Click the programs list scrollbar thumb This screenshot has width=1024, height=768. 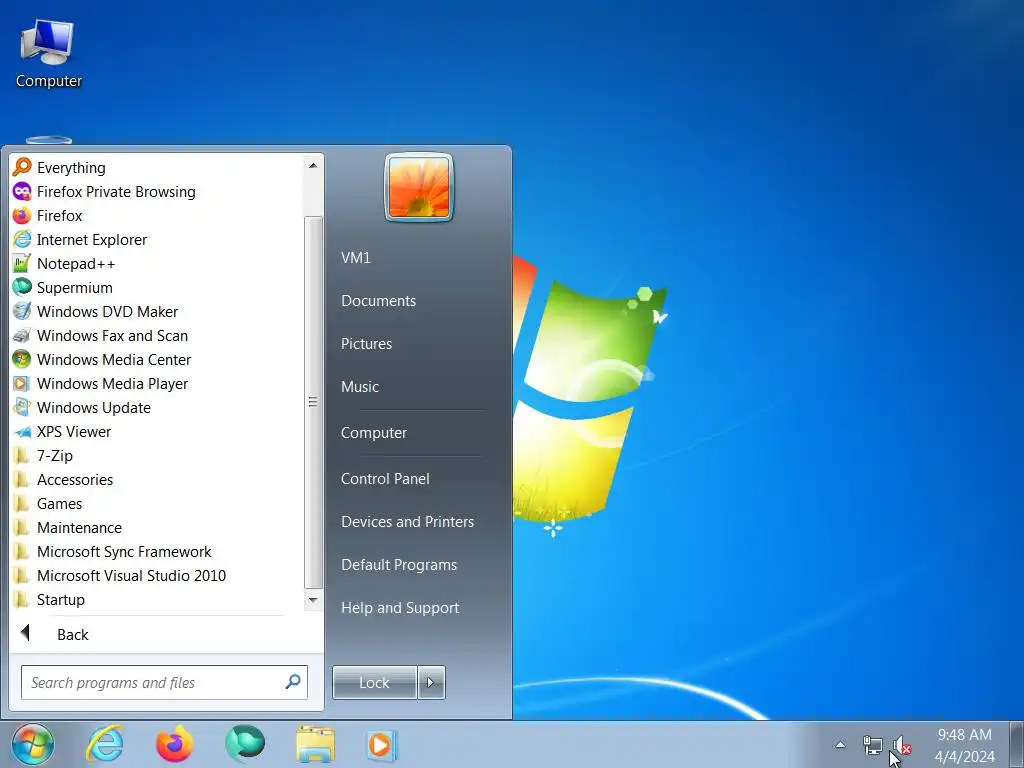pyautogui.click(x=313, y=402)
